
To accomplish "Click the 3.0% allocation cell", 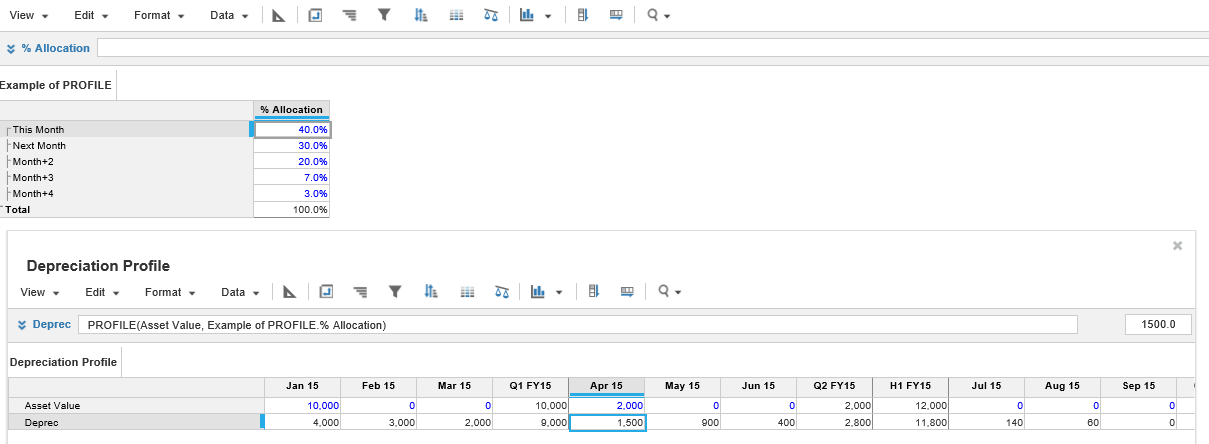I will 292,193.
